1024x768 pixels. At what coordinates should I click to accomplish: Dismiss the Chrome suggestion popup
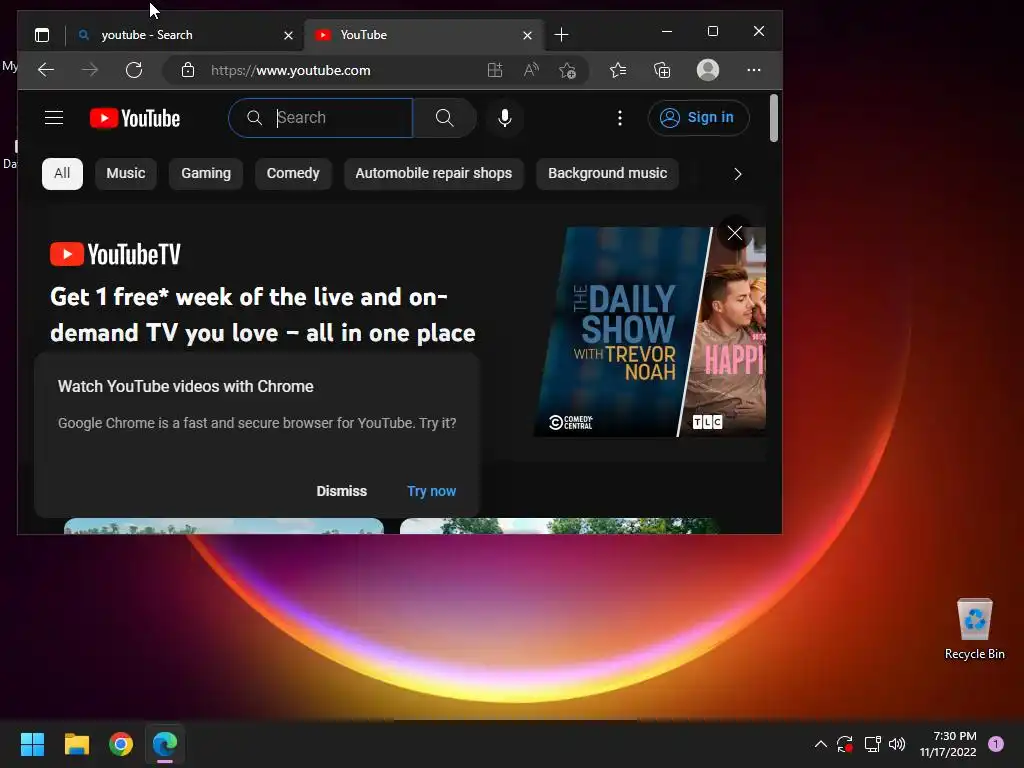(342, 491)
